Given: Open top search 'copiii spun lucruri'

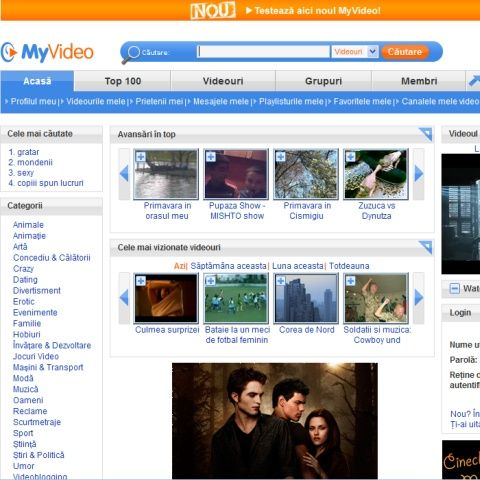Looking at the screenshot, I should (x=50, y=183).
